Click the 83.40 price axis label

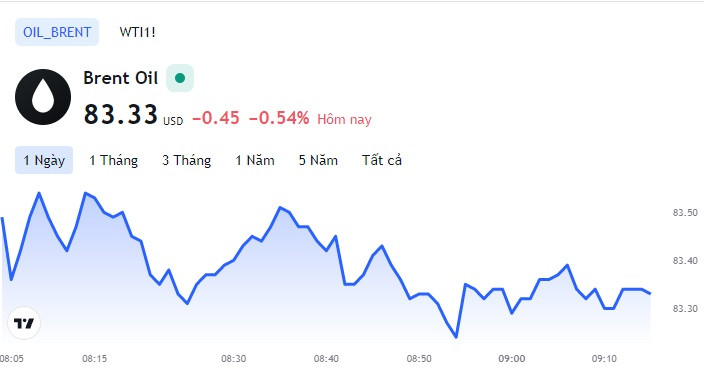(x=685, y=261)
